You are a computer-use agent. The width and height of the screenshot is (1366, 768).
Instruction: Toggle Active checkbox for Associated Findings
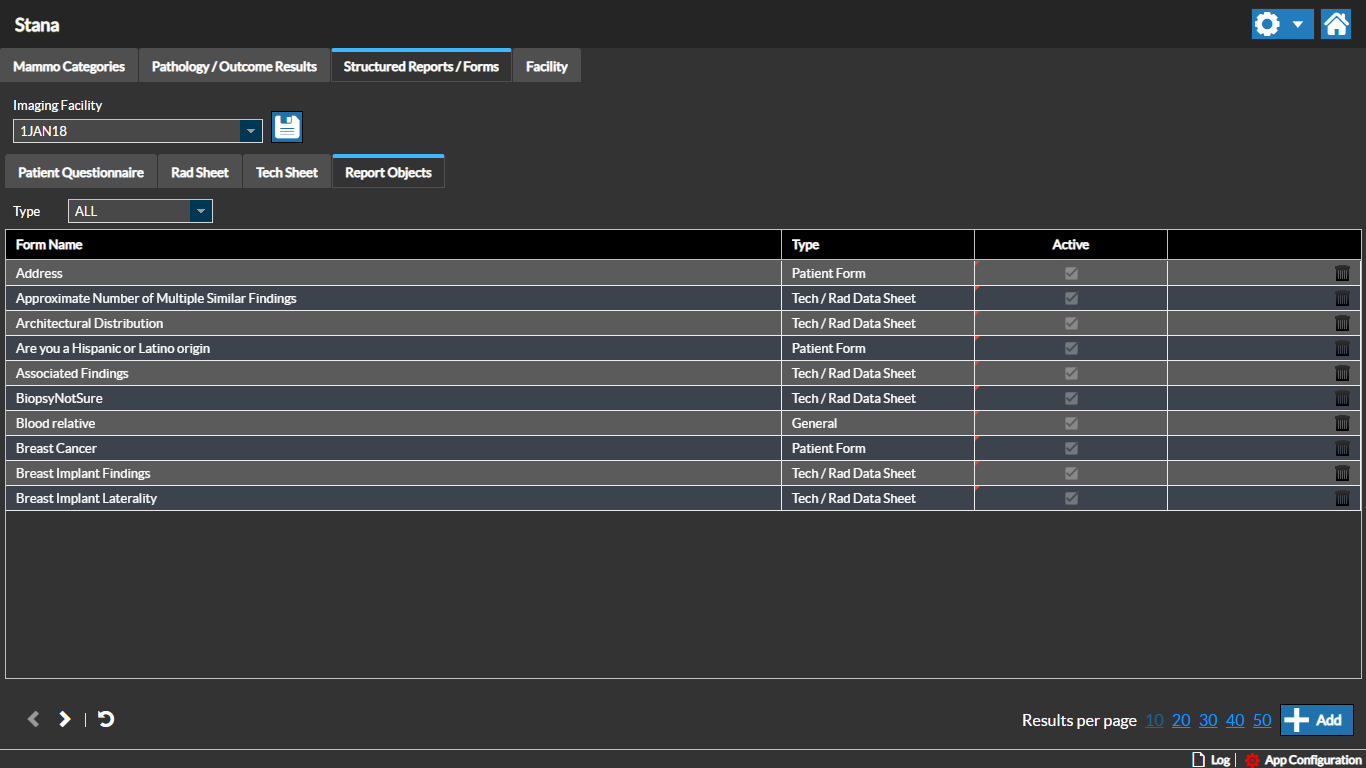1071,373
